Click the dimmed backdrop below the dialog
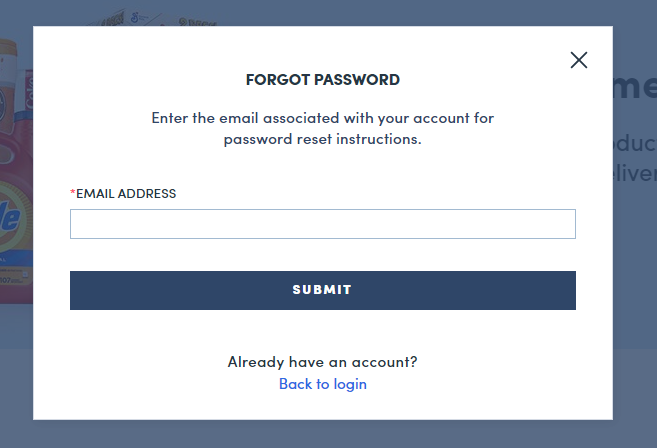The image size is (657, 448). (x=322, y=434)
